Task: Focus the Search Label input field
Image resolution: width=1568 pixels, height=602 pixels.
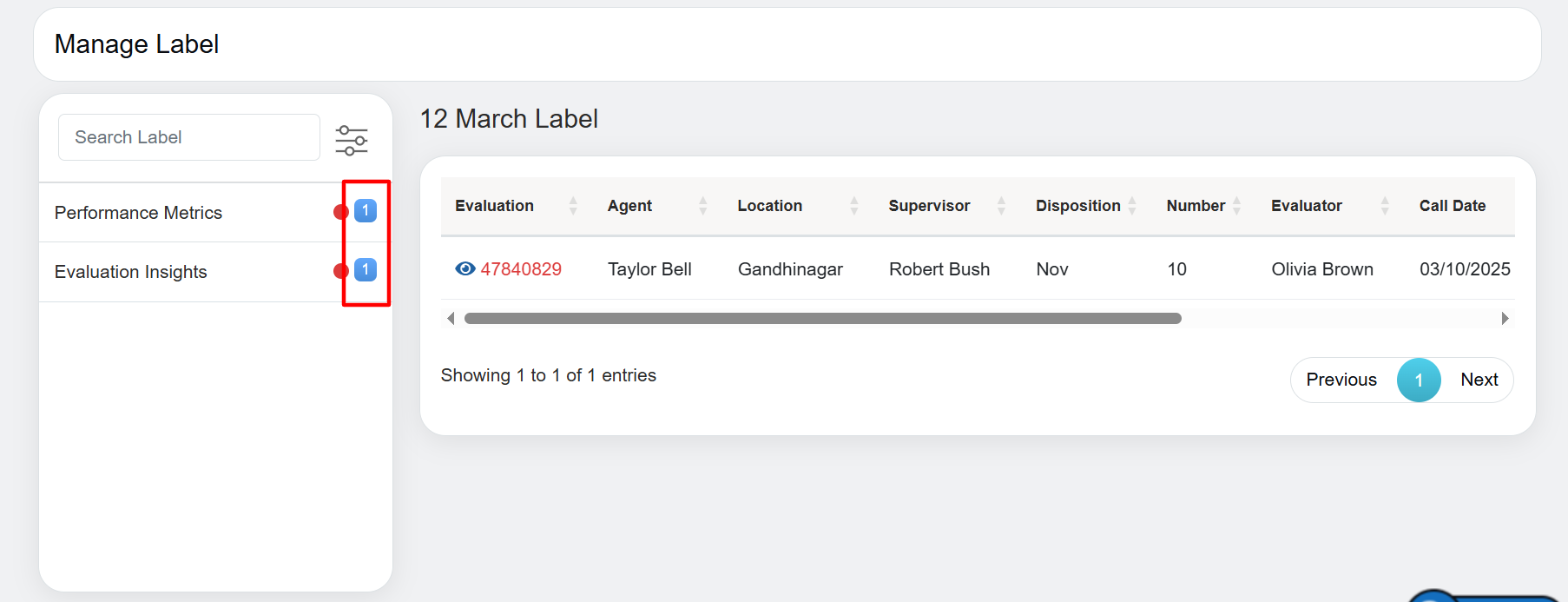Action: click(189, 137)
